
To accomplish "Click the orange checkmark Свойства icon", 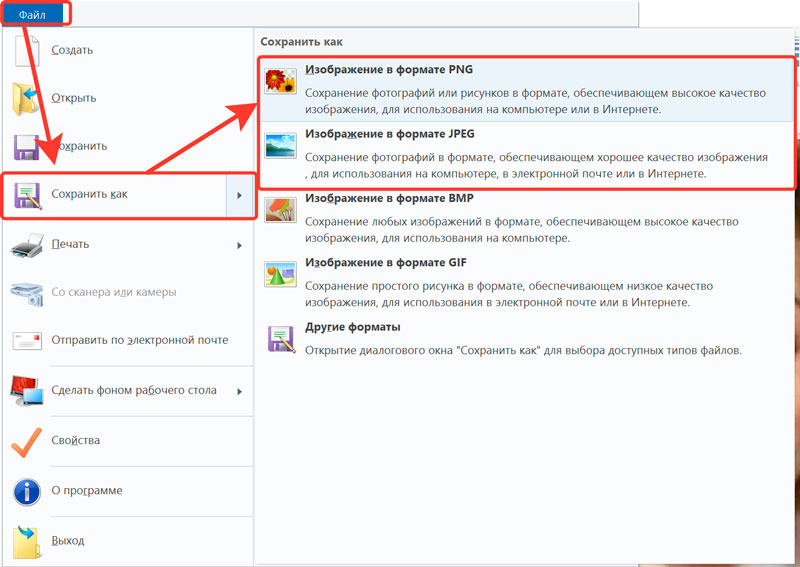I will (x=27, y=442).
